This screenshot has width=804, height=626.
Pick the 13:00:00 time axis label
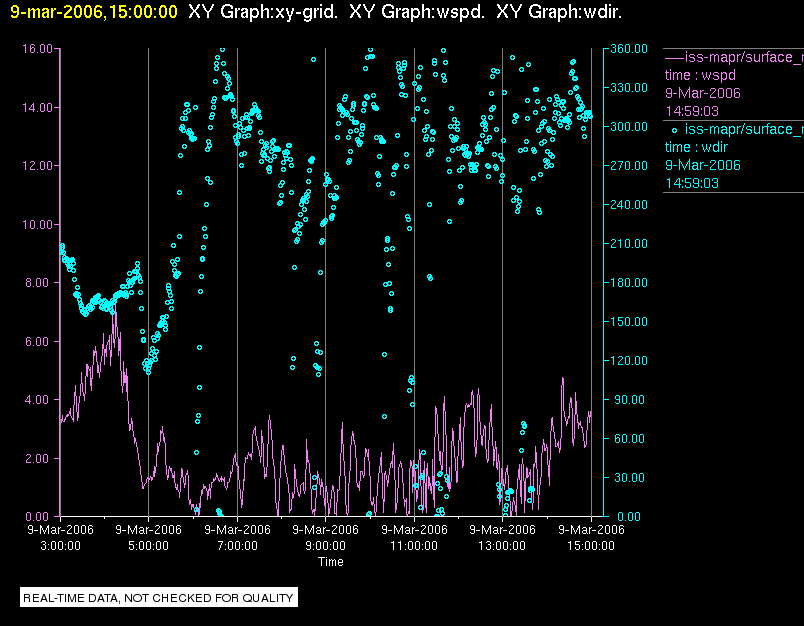[502, 546]
